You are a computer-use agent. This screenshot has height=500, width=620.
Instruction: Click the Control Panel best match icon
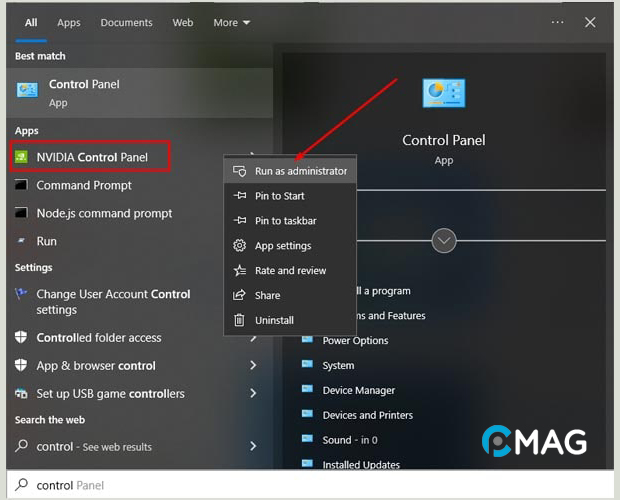point(27,90)
